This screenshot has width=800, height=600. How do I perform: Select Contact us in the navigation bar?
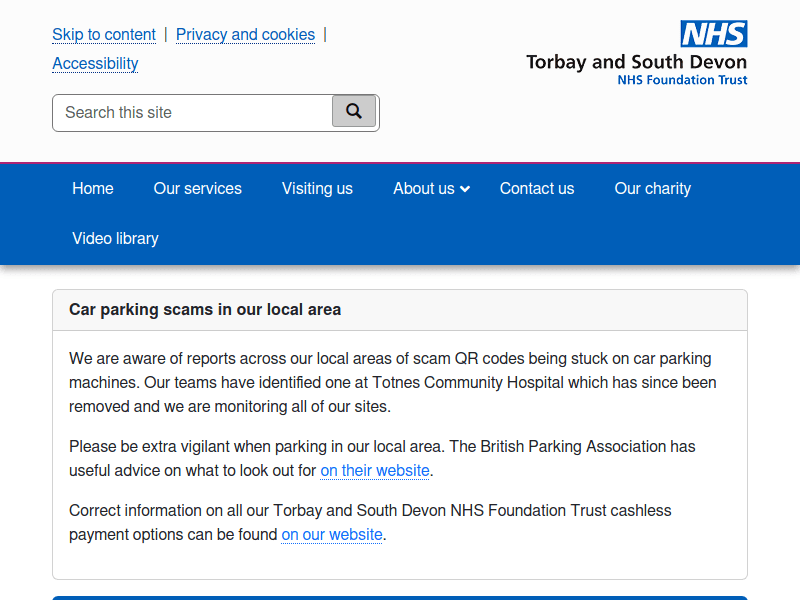537,188
